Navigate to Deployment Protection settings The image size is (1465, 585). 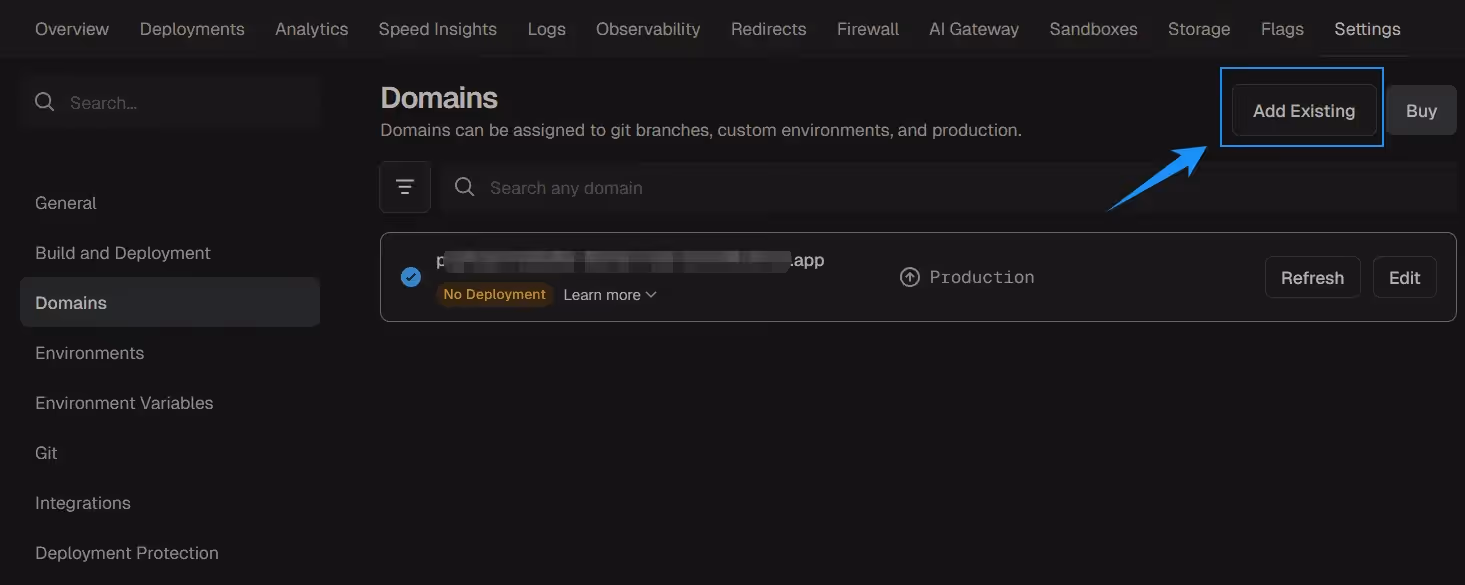127,553
